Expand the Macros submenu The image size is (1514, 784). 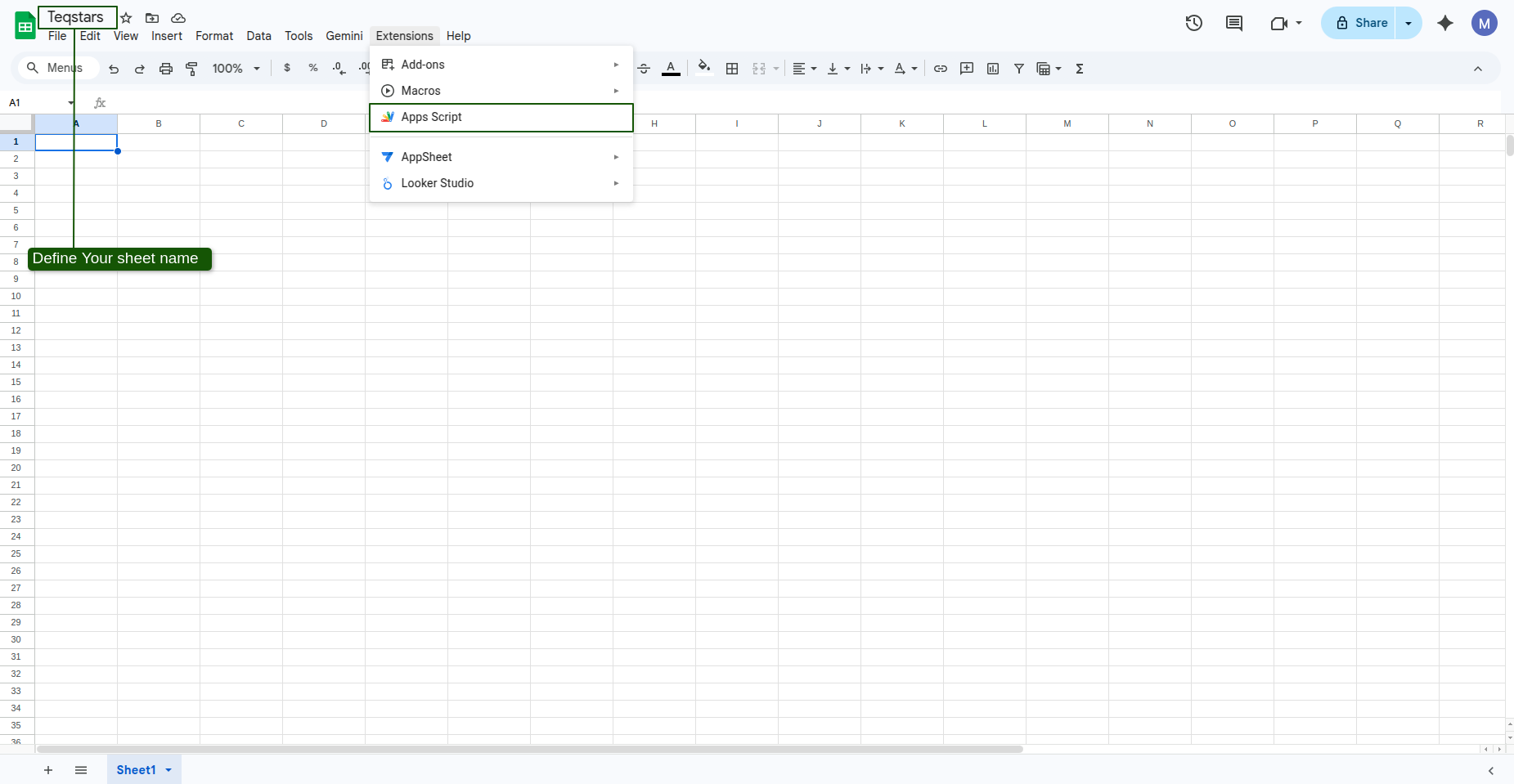pos(501,91)
